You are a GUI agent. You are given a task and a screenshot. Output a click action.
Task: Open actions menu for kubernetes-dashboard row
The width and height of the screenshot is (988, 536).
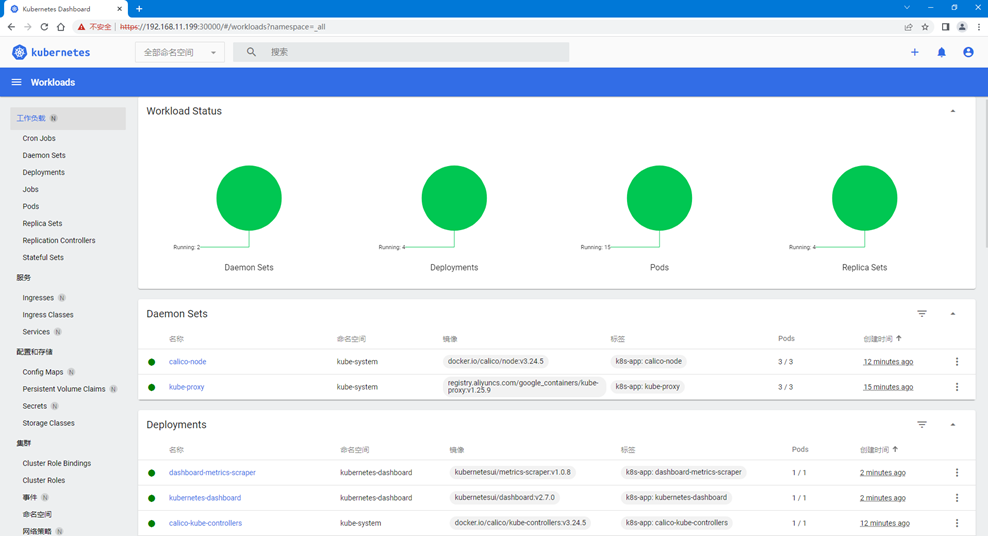956,498
